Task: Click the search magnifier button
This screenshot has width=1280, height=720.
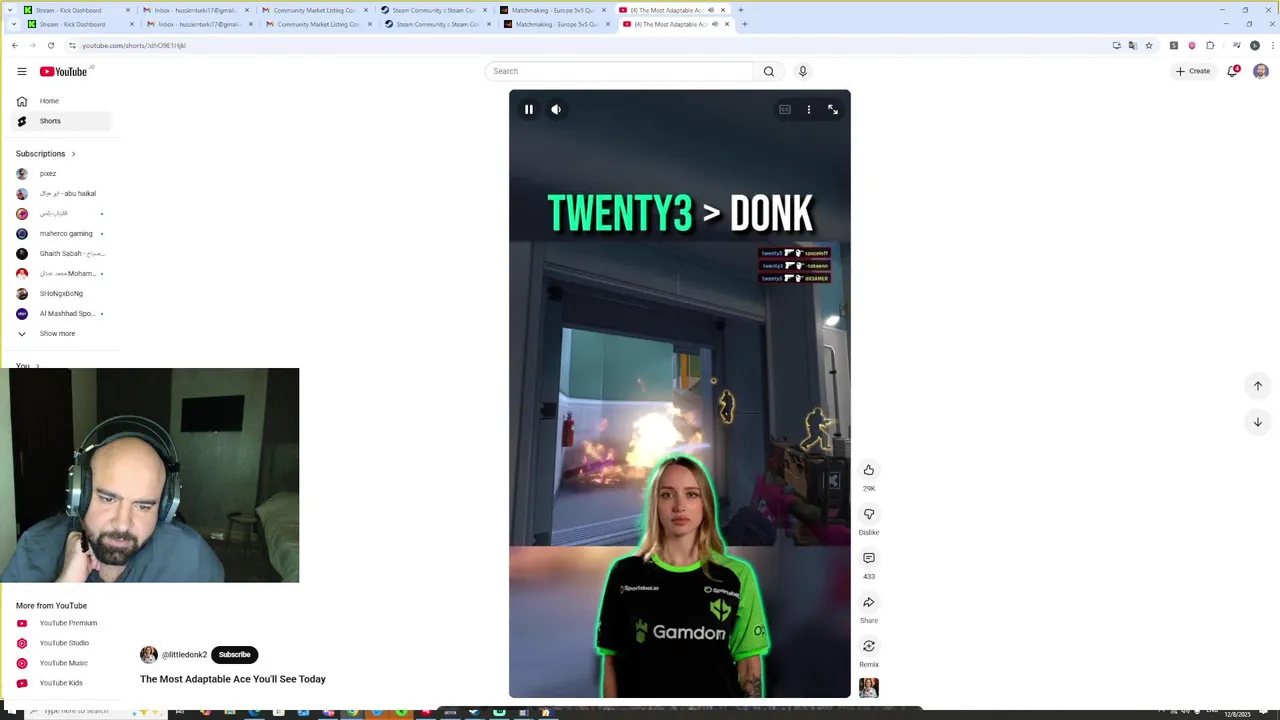Action: click(769, 71)
